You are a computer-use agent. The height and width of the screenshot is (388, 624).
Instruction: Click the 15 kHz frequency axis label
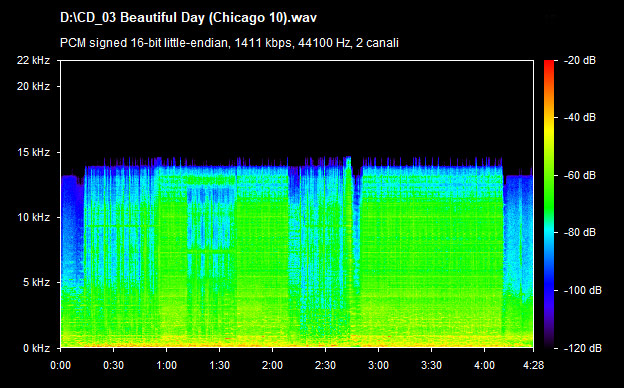coord(33,152)
